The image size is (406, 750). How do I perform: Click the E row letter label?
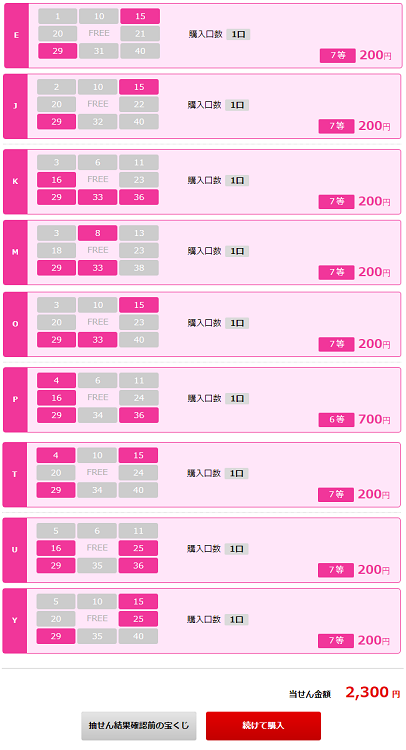pyautogui.click(x=17, y=35)
